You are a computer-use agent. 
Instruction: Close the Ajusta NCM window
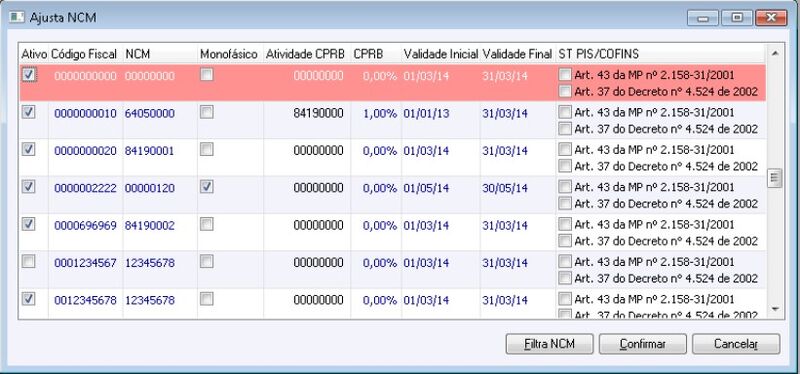tap(772, 18)
